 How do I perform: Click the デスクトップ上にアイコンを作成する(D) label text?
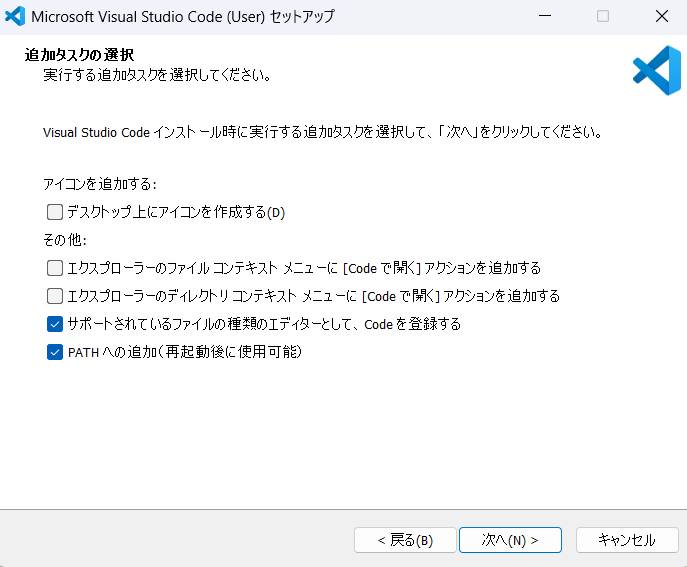[x=176, y=212]
